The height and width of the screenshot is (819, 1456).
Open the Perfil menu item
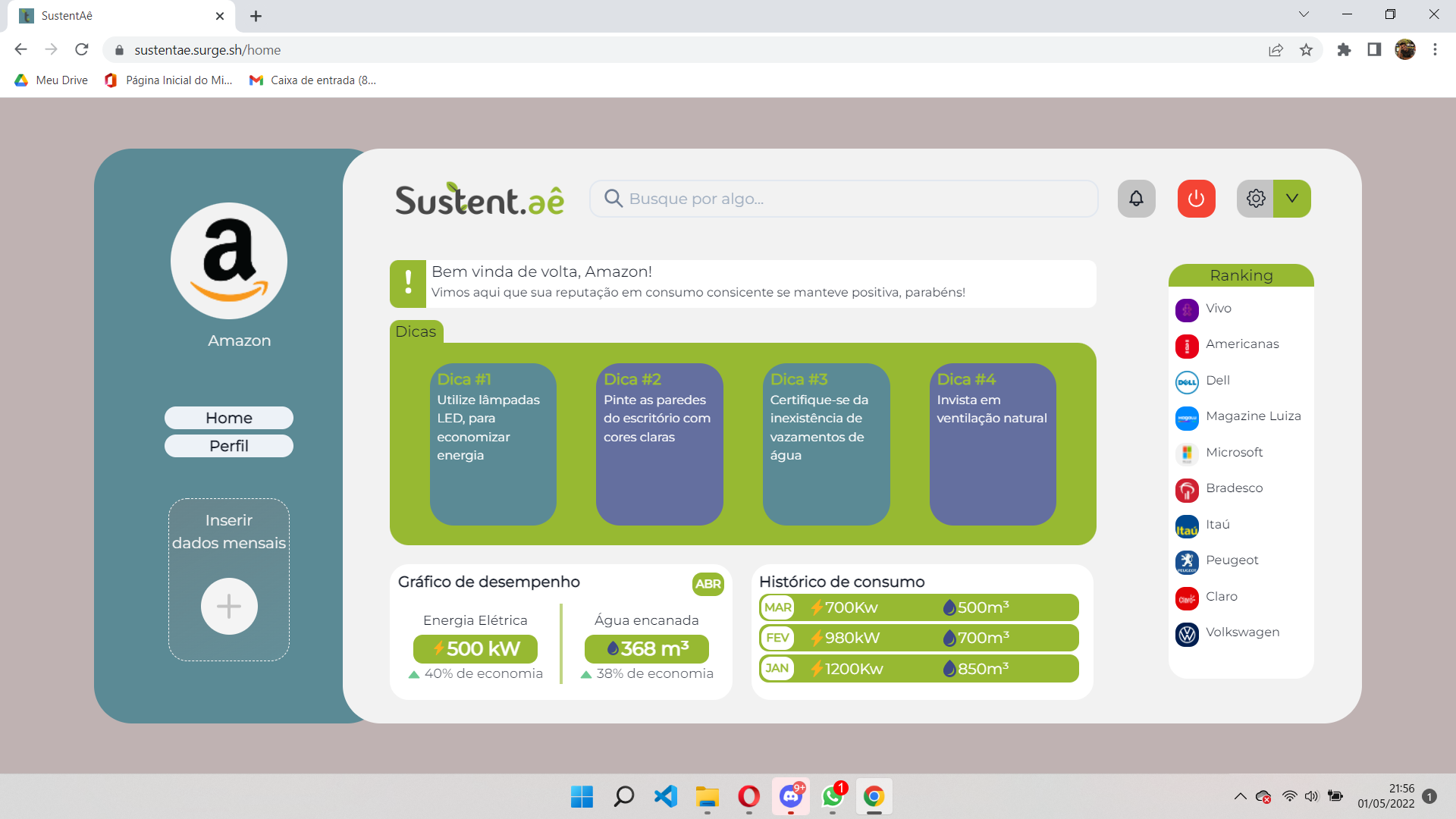229,446
